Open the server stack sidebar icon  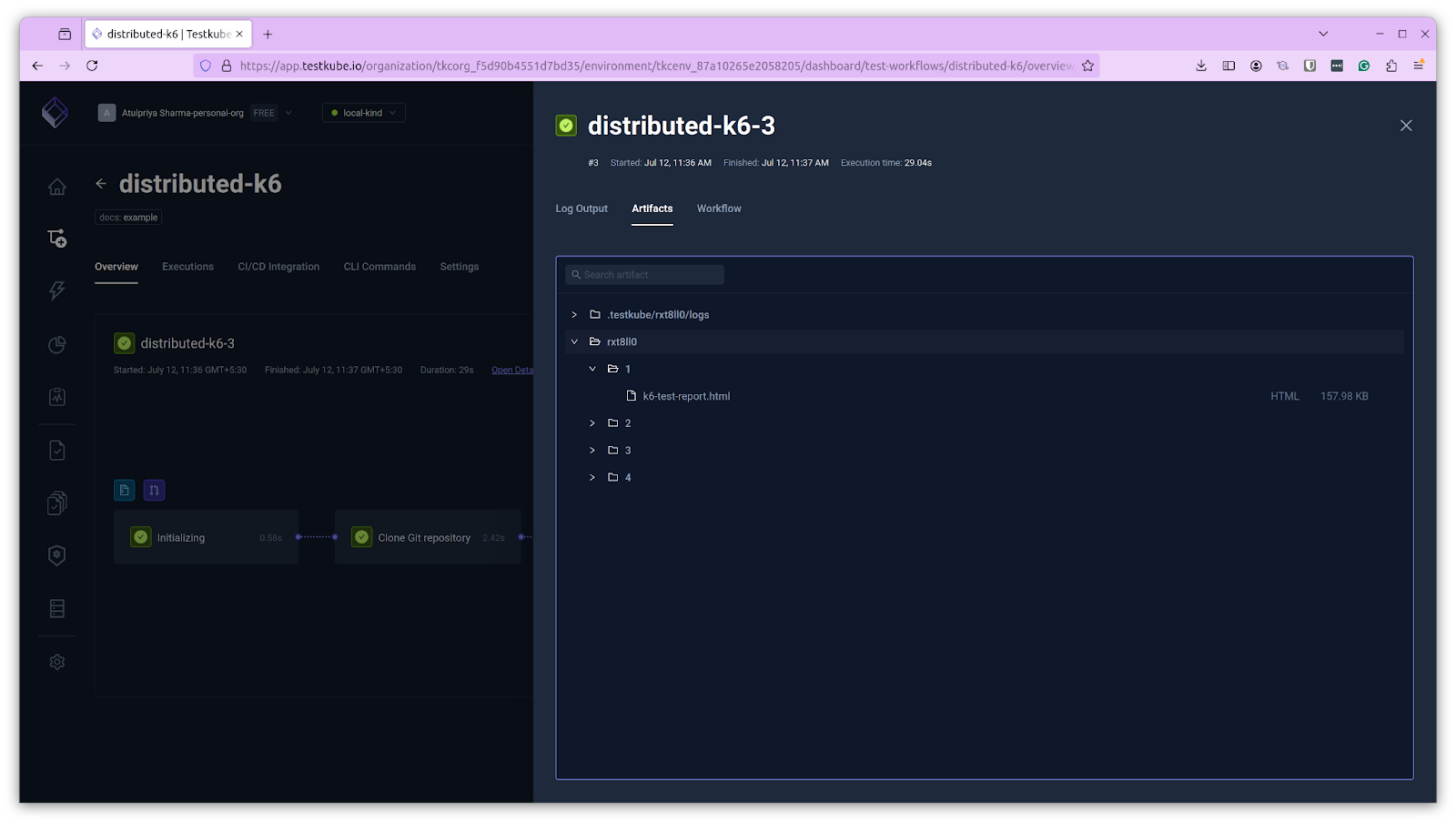click(57, 608)
